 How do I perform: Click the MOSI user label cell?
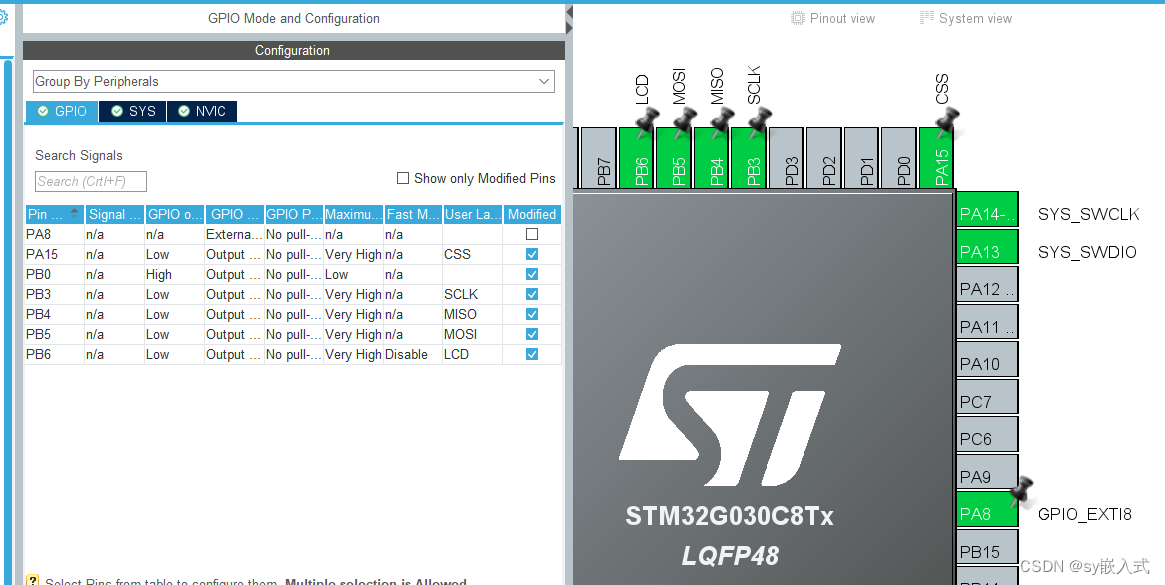[473, 334]
